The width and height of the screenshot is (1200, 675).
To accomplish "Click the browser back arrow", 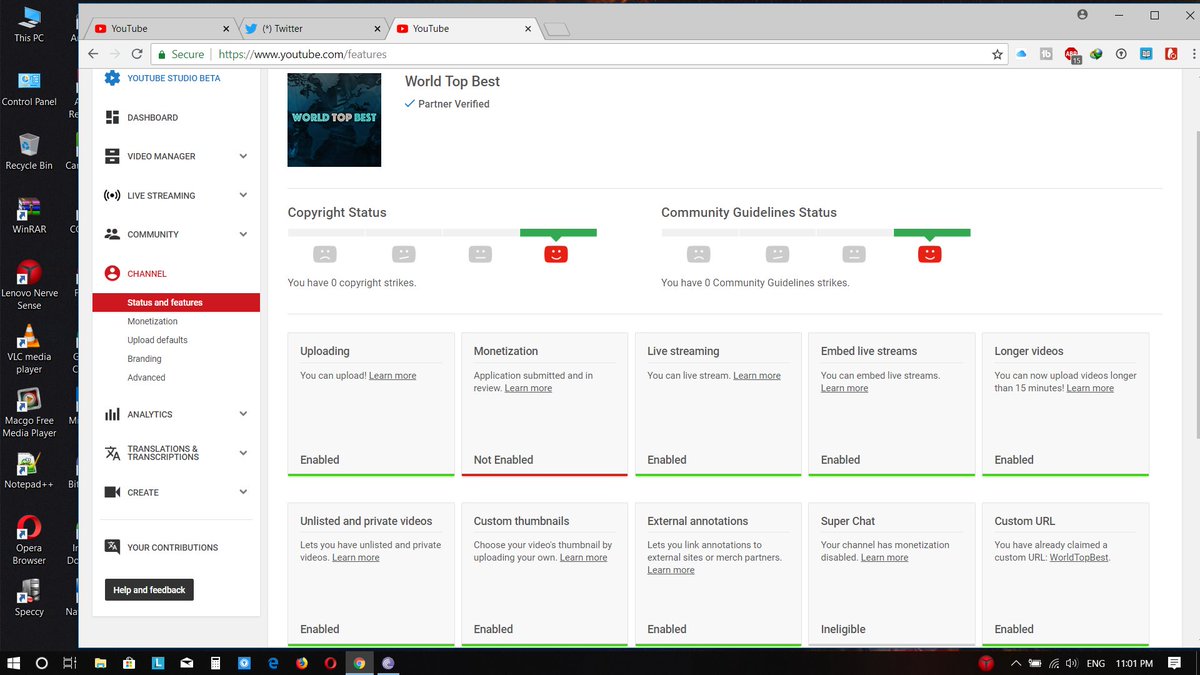I will [x=93, y=55].
